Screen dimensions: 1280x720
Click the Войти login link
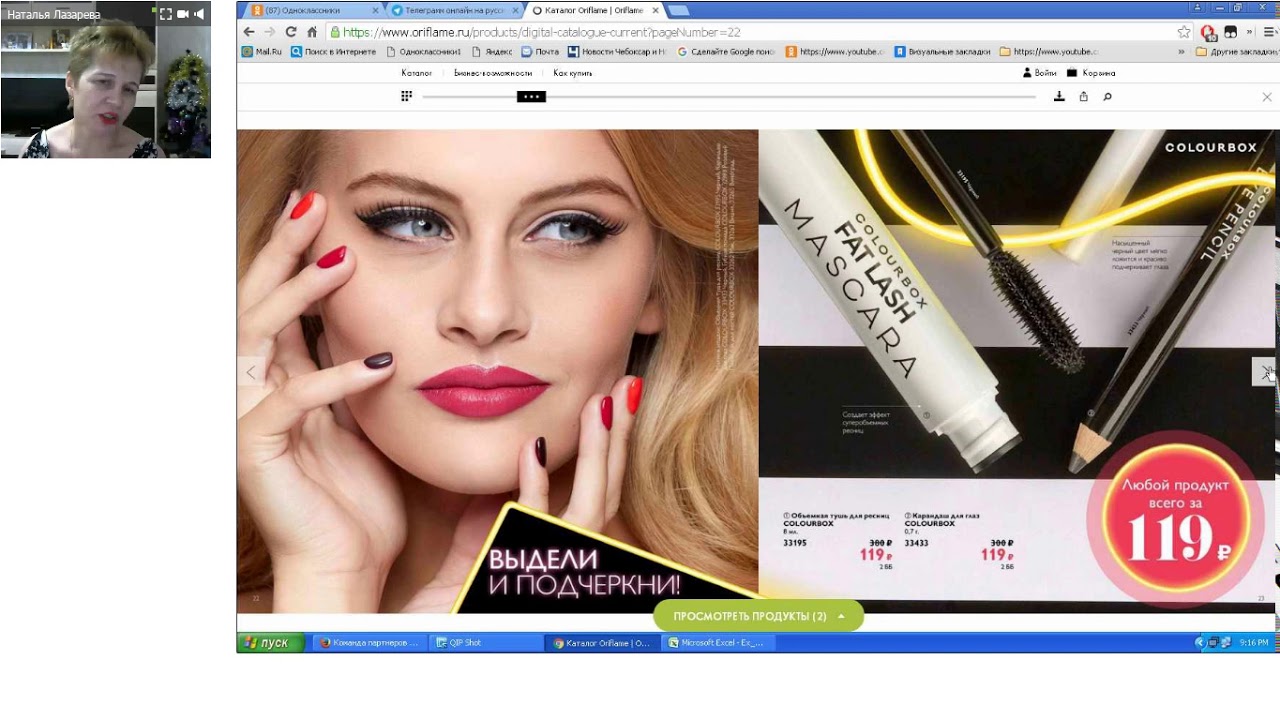tap(1039, 73)
